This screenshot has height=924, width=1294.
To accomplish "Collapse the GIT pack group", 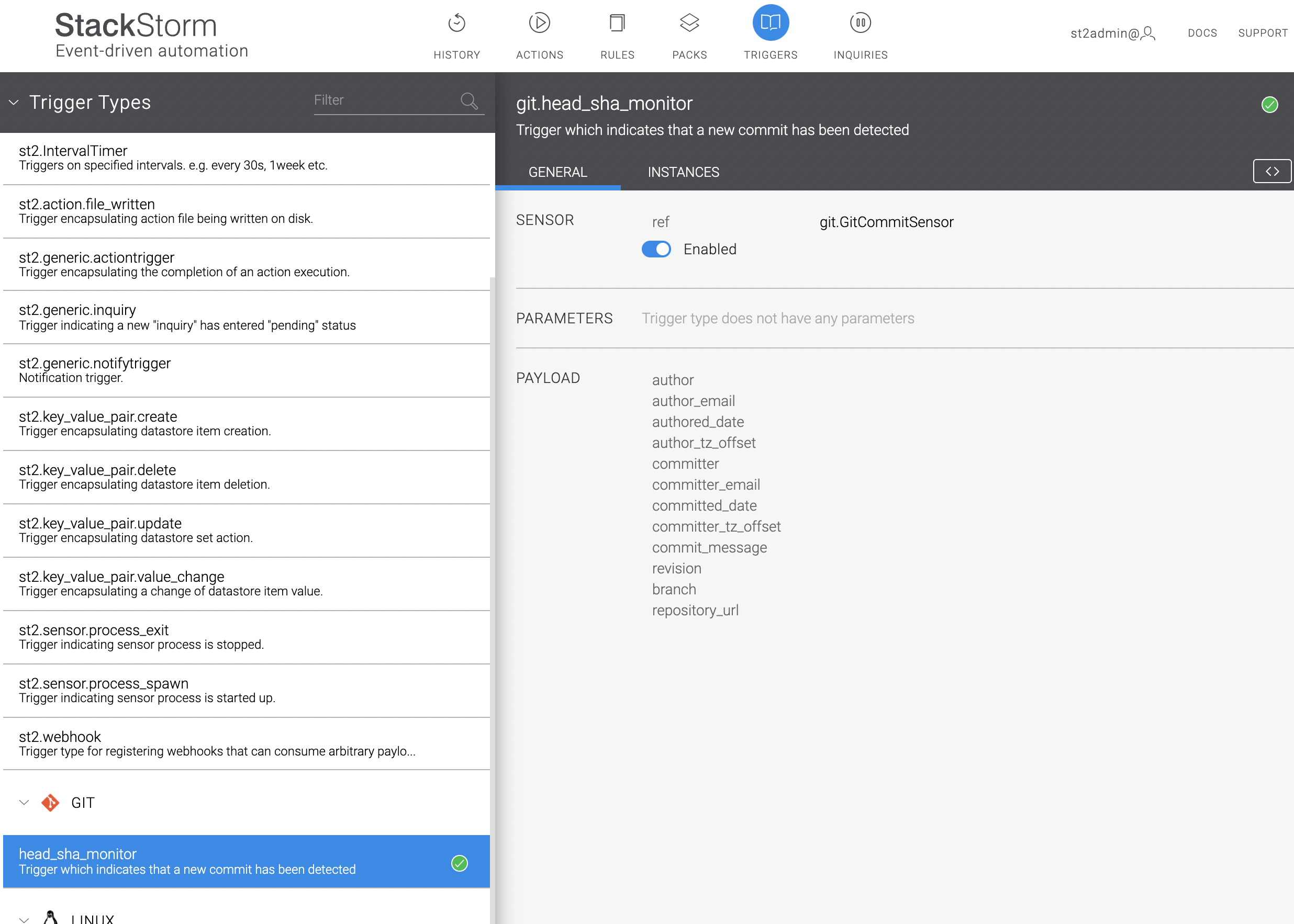I will click(x=24, y=803).
